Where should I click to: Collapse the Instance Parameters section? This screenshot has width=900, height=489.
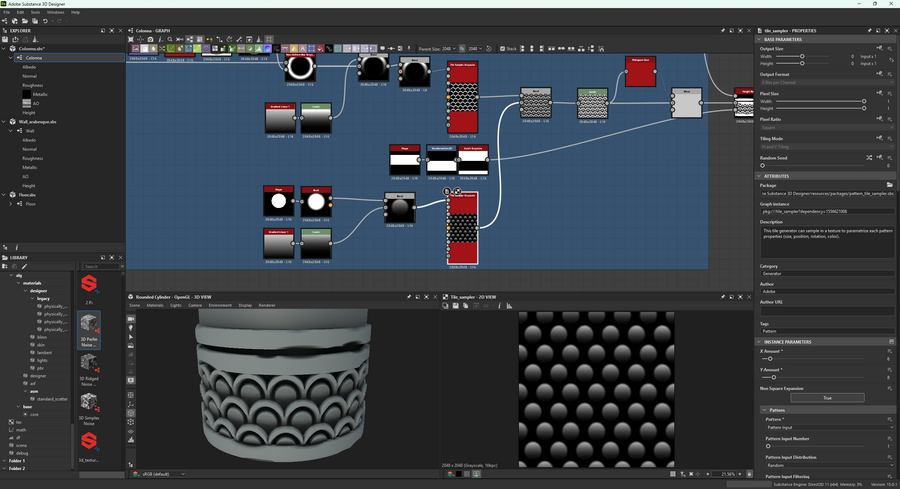point(758,341)
